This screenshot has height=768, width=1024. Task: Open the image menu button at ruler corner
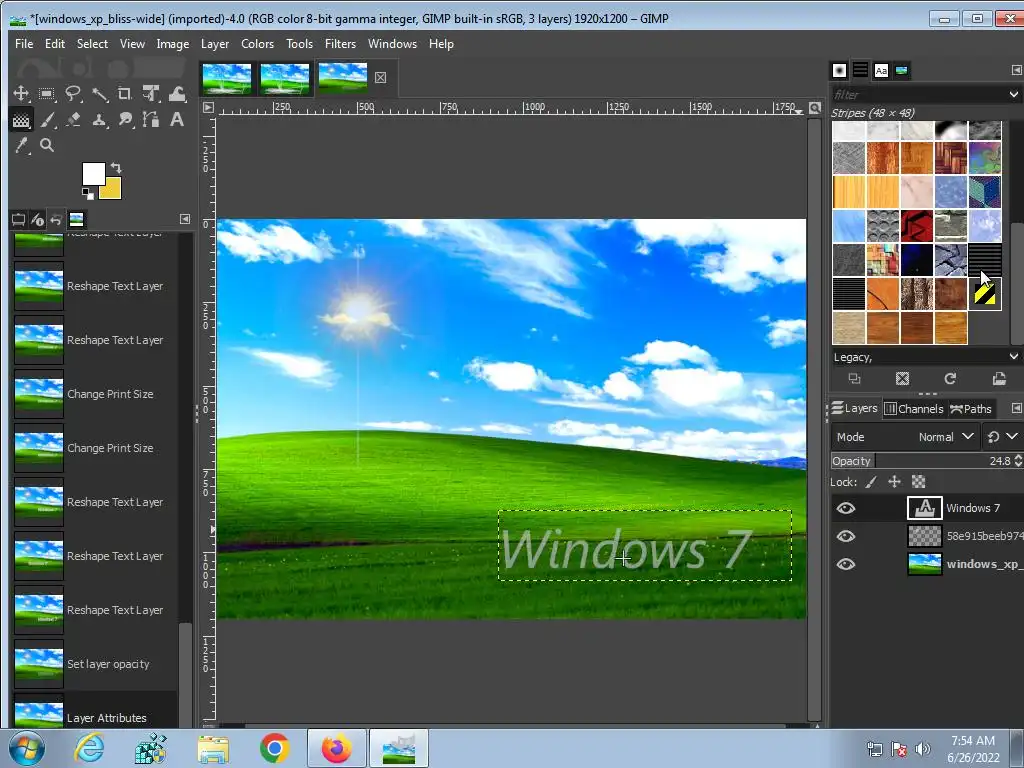208,108
